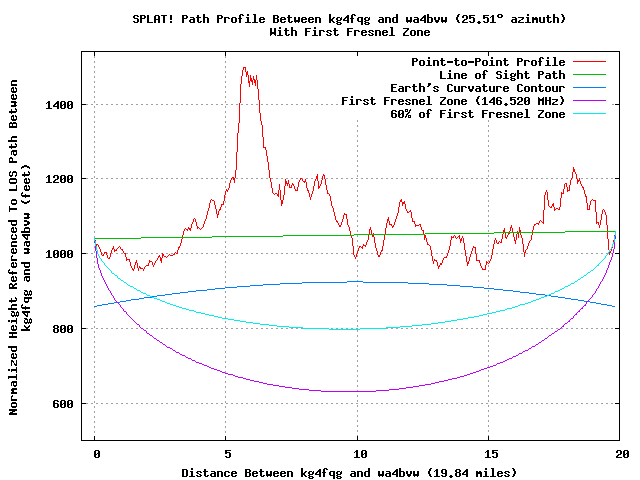
Task: Select the 'Line of Sight Path' legend label
Action: [502, 75]
